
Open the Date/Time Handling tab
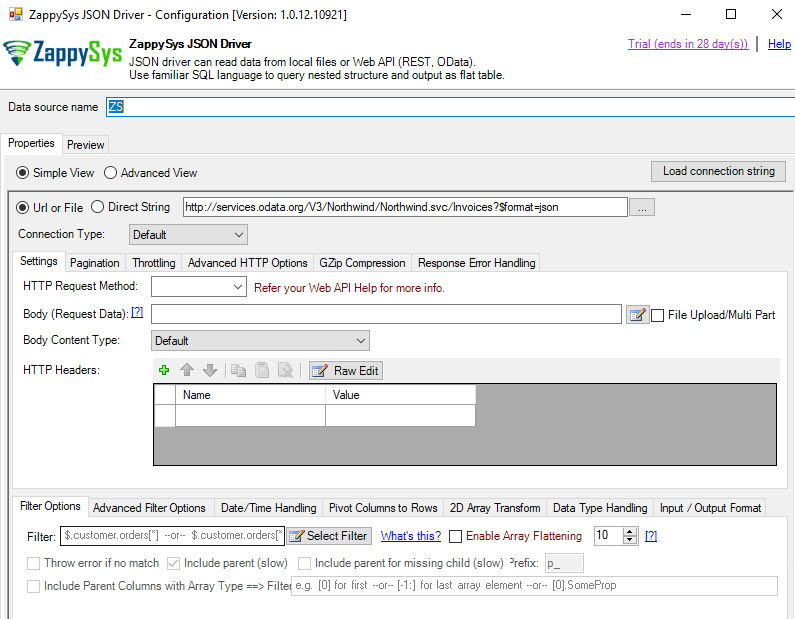(268, 508)
